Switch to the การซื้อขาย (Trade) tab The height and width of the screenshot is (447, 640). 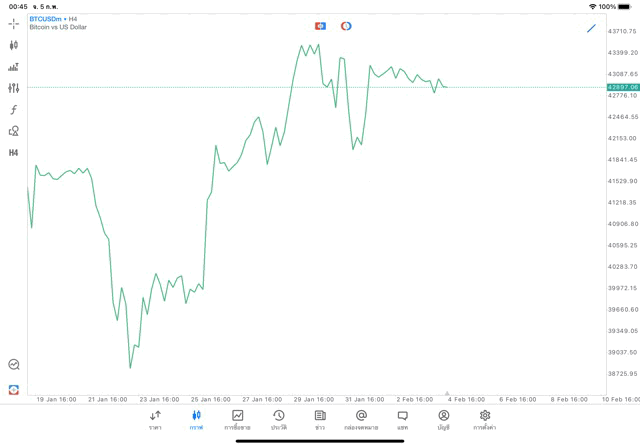[x=238, y=420]
